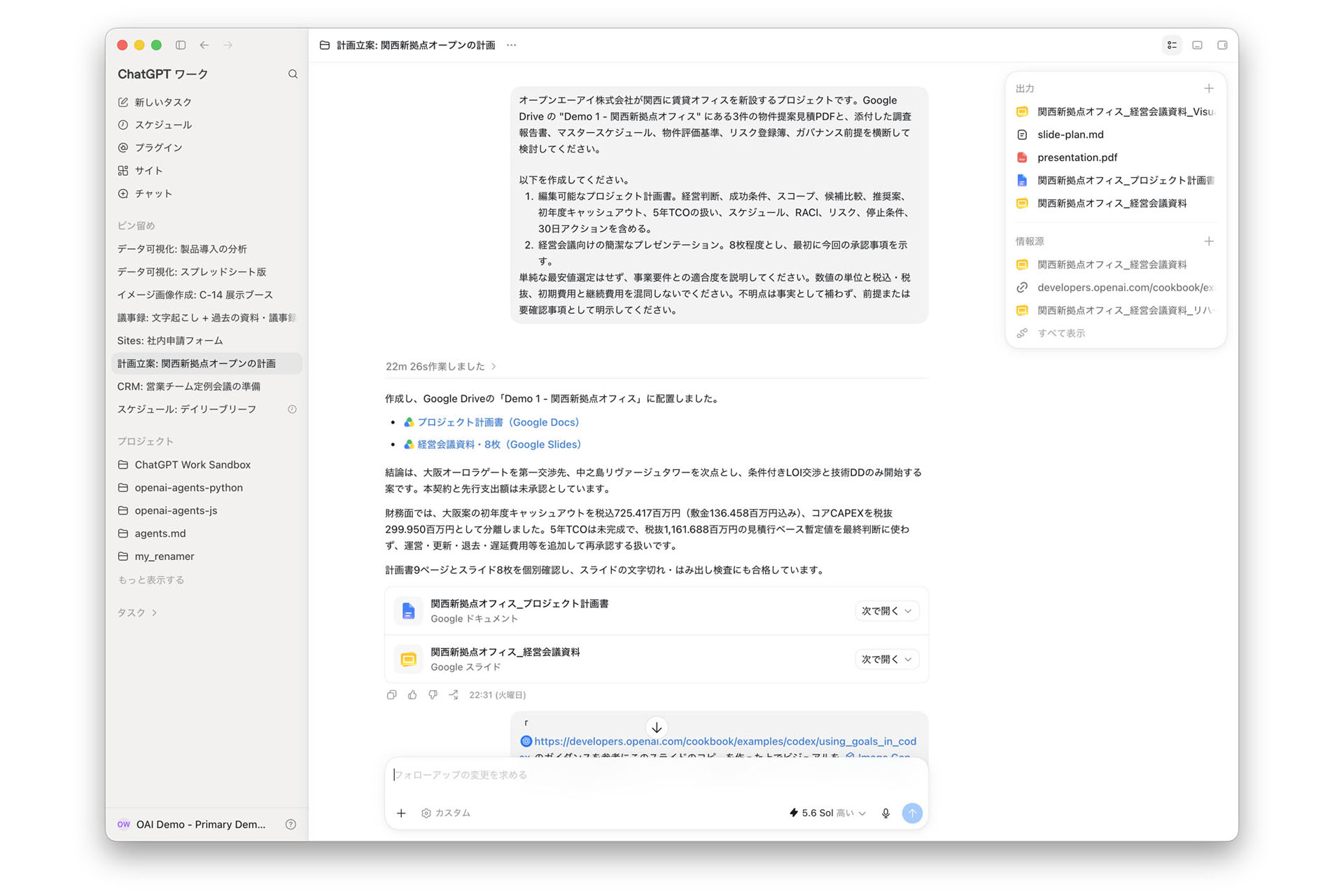The width and height of the screenshot is (1344, 896).
Task: Open slide-plan.md output file
Action: click(x=1116, y=134)
